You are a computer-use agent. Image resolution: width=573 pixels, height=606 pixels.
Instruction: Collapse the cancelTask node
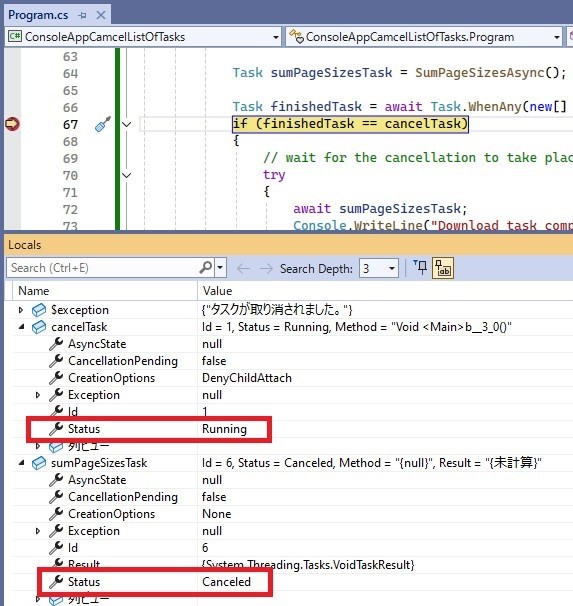[21, 327]
